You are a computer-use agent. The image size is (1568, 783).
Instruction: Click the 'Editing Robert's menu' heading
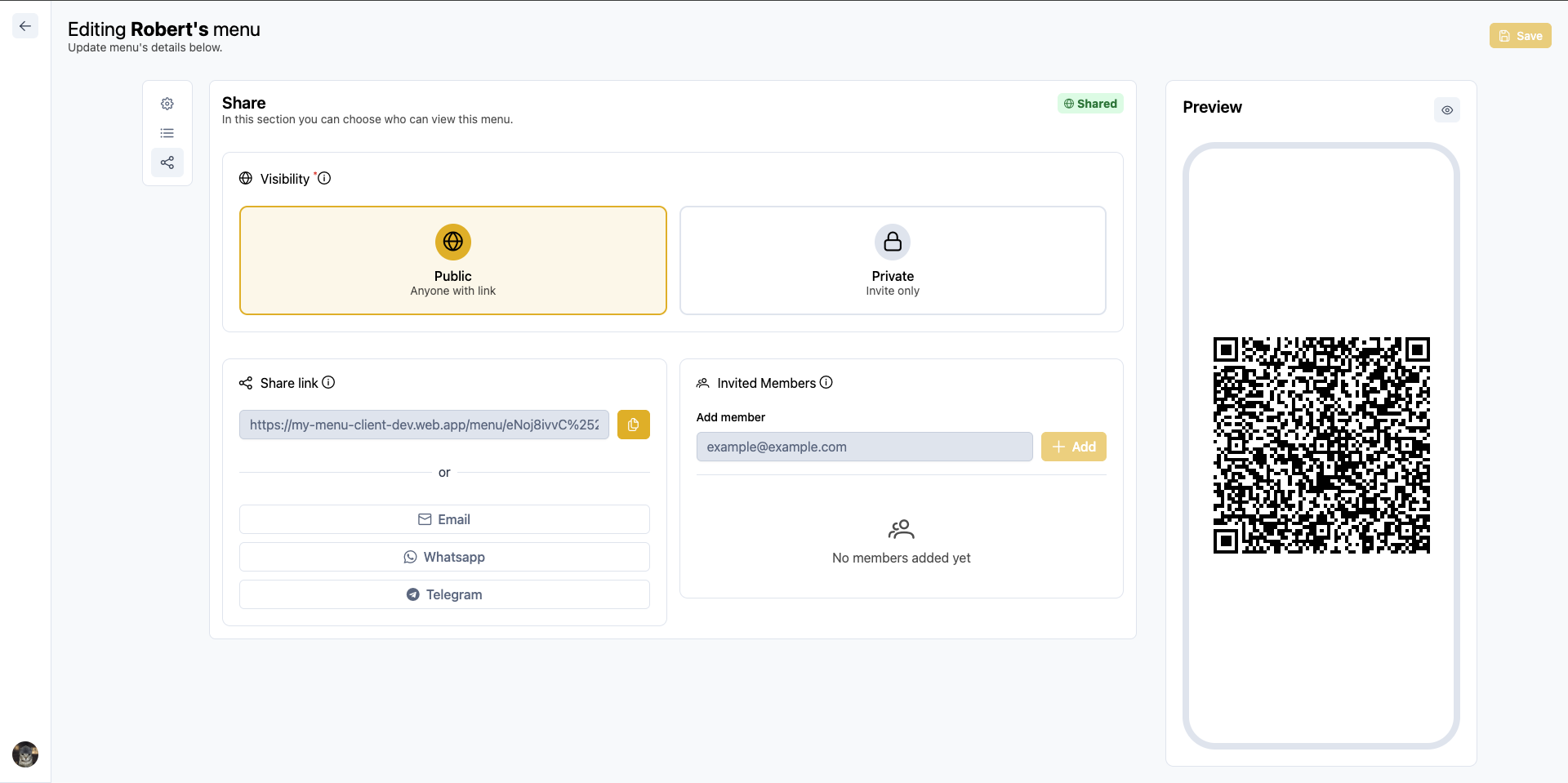point(164,29)
